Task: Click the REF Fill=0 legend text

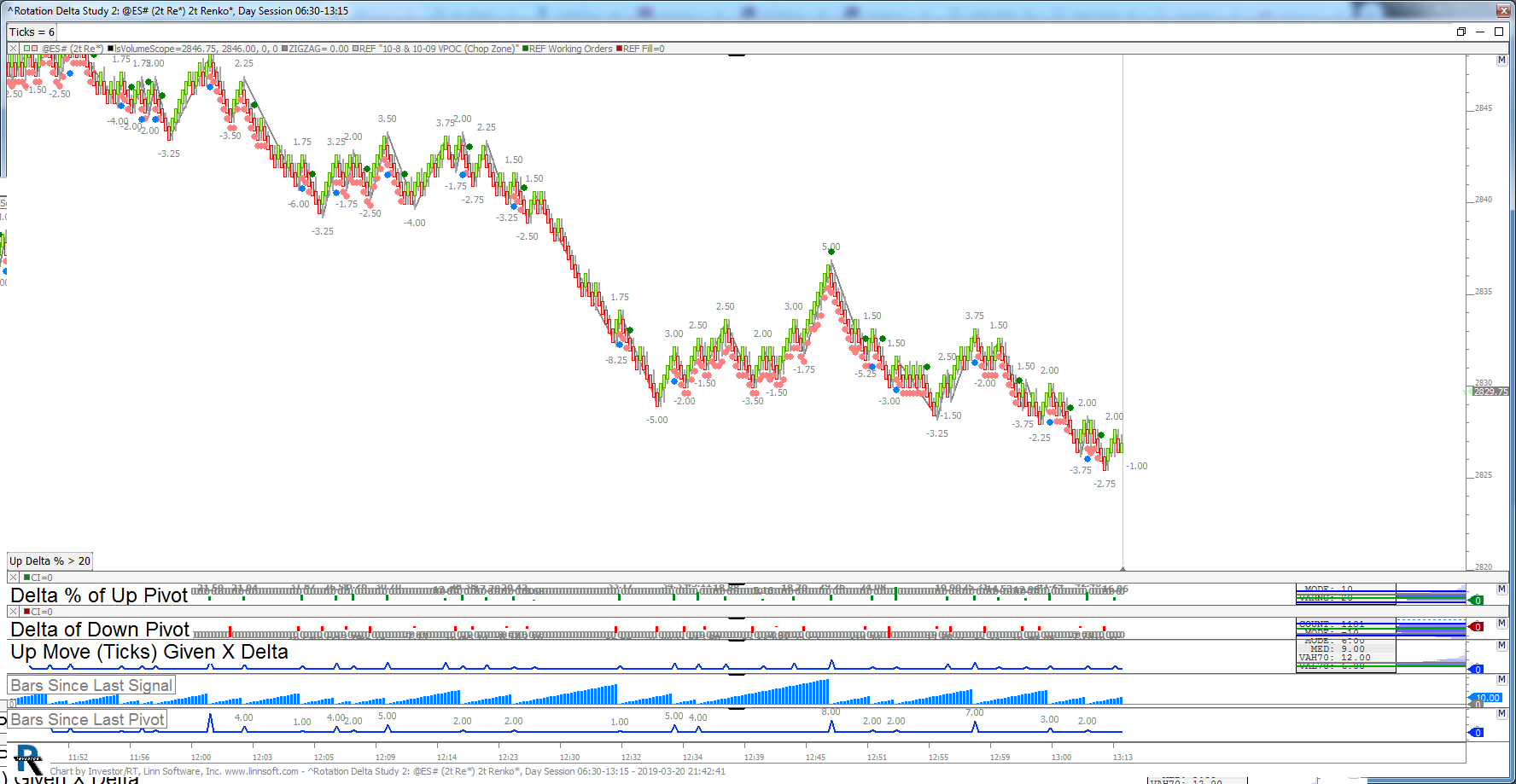Action: pos(644,49)
